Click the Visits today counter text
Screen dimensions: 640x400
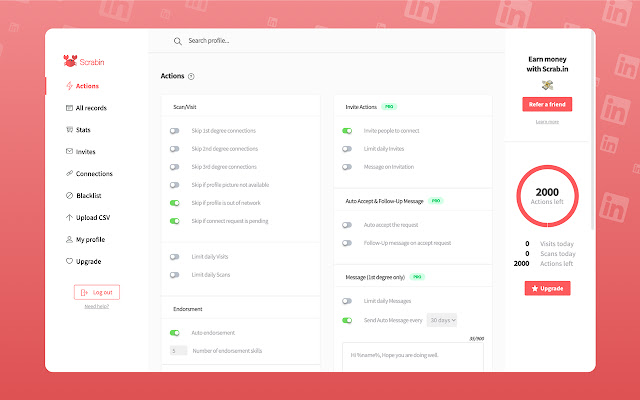[x=557, y=244]
